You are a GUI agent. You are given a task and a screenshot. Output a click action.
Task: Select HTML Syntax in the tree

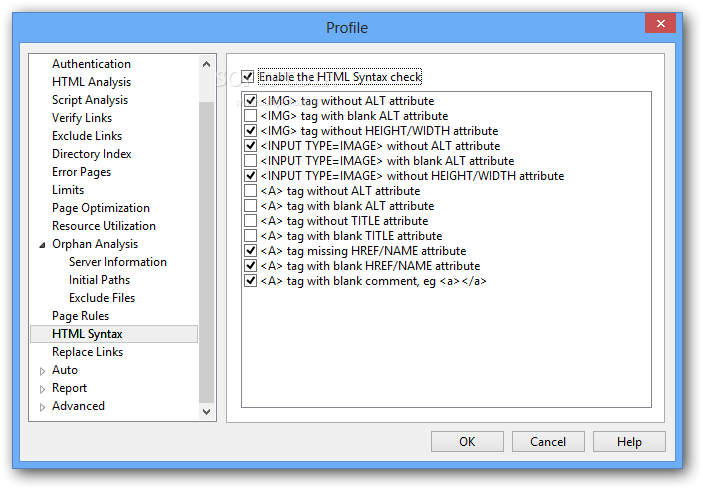tap(114, 334)
